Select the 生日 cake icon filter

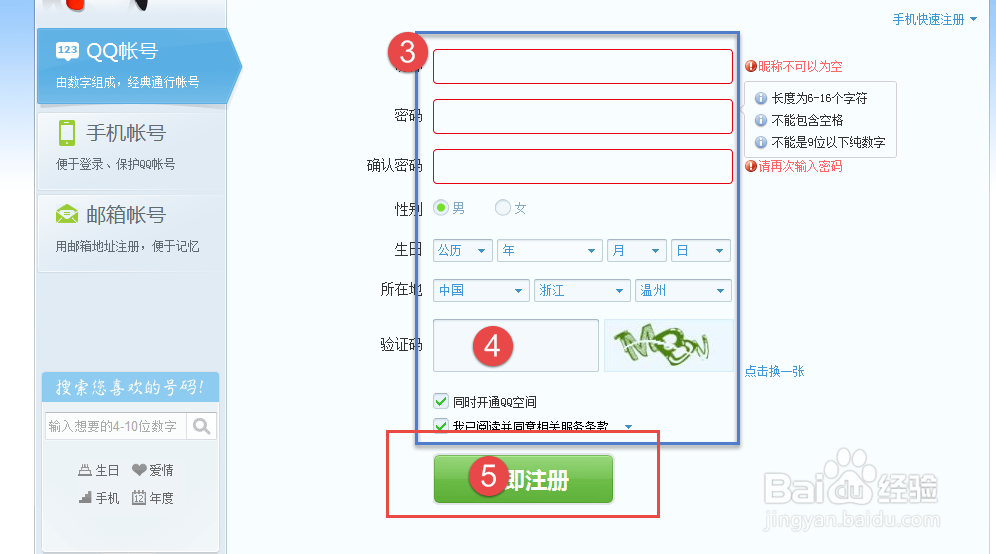[85, 470]
